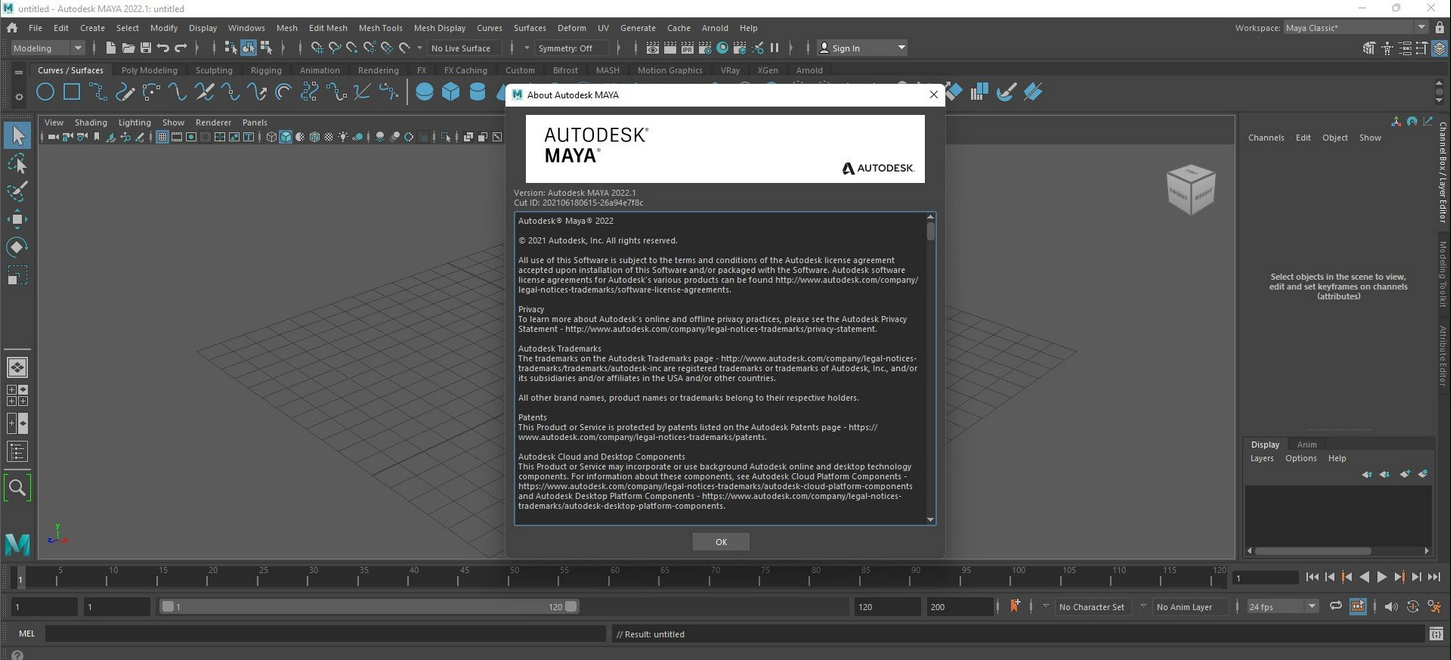Select the NURBS Circle shelf tool
Screen dimensions: 1451x660
point(45,92)
